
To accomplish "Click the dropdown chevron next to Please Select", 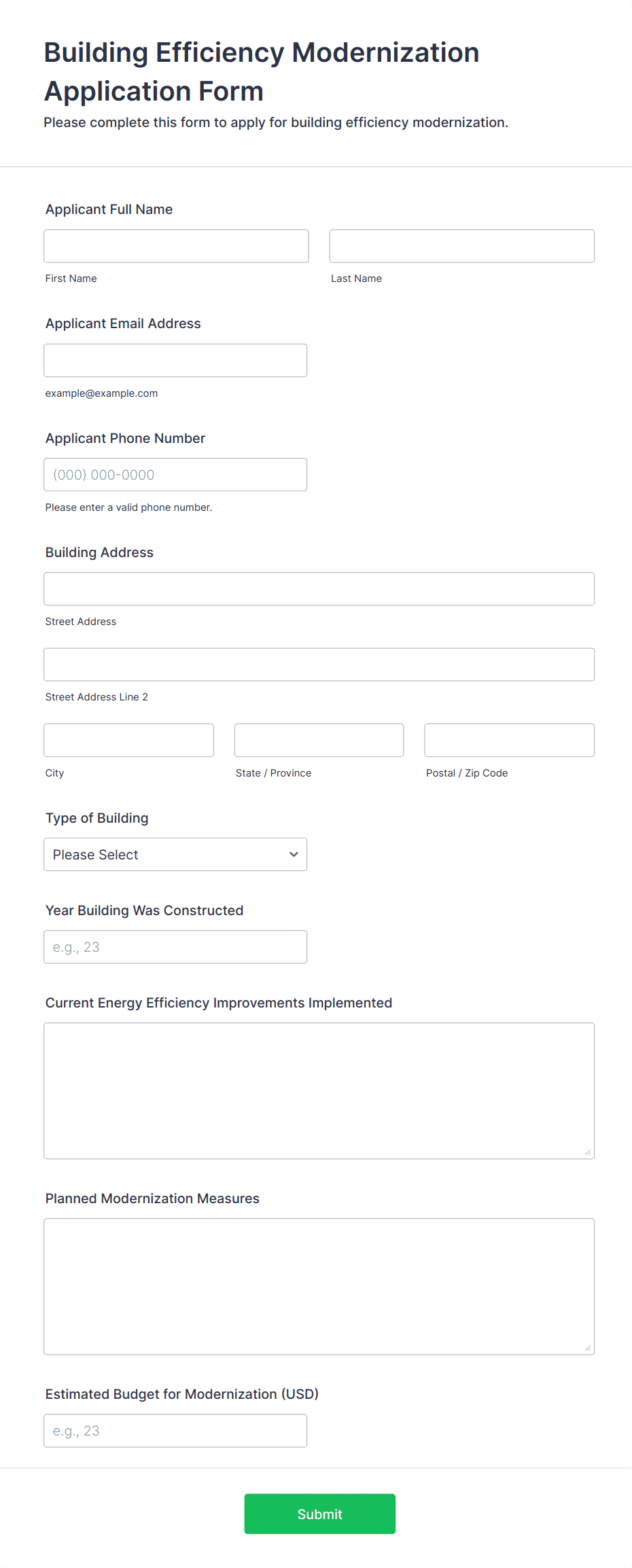I will [294, 854].
